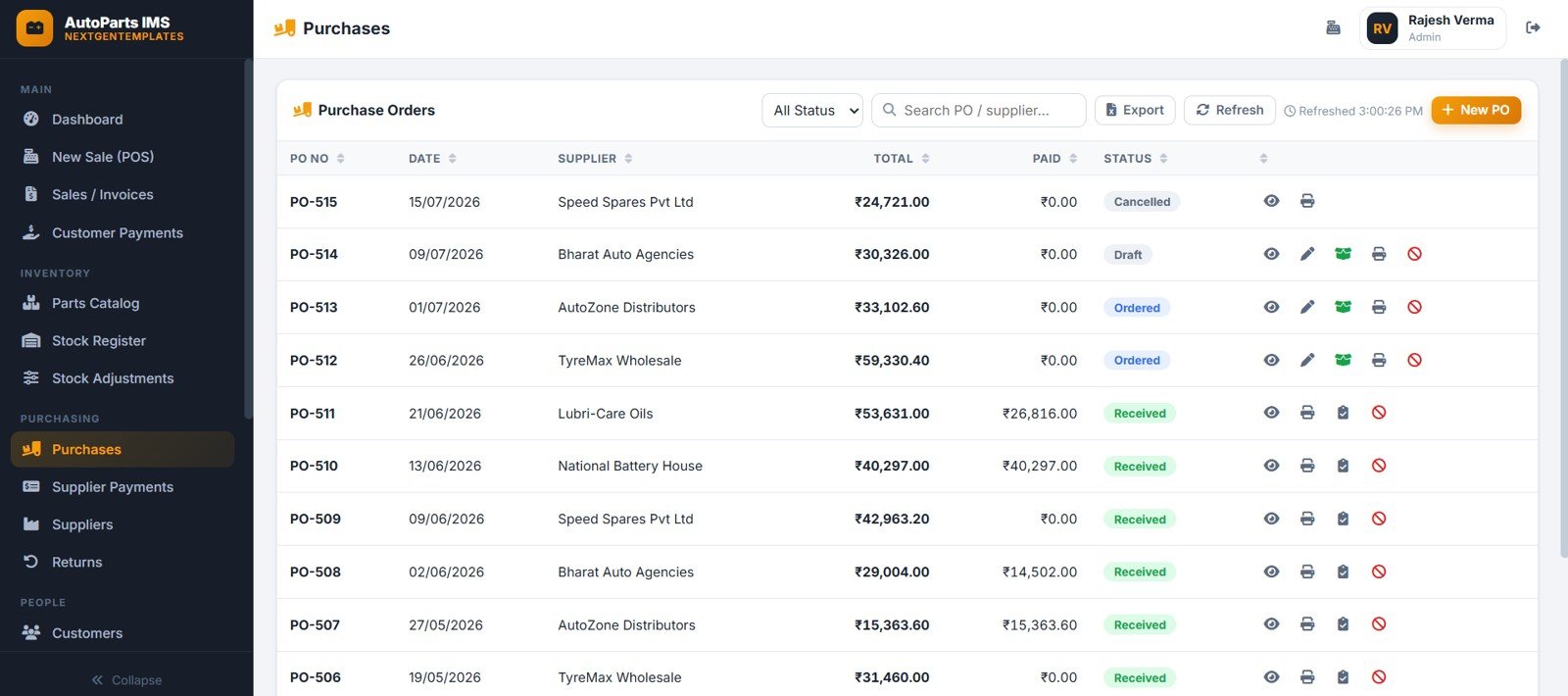
Task: Cancel the PO-513 order
Action: pyautogui.click(x=1414, y=307)
